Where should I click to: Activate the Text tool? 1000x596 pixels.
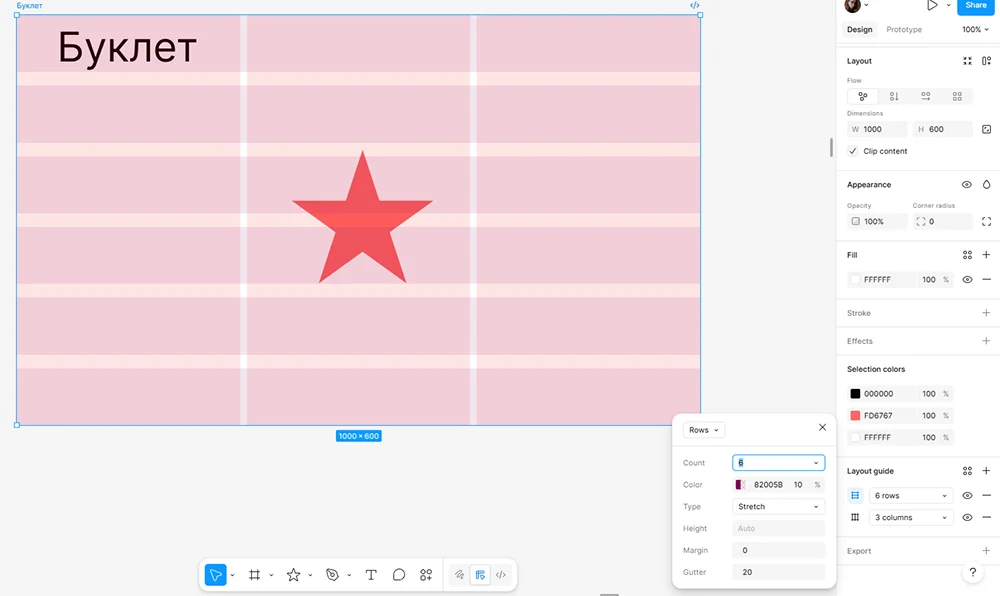[x=371, y=575]
